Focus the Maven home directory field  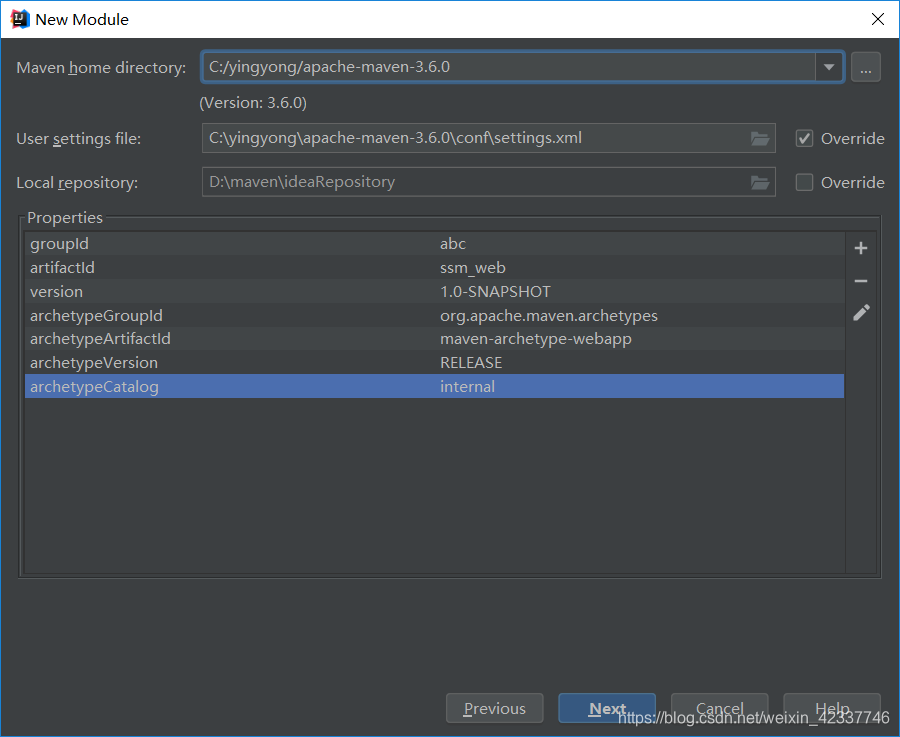509,67
